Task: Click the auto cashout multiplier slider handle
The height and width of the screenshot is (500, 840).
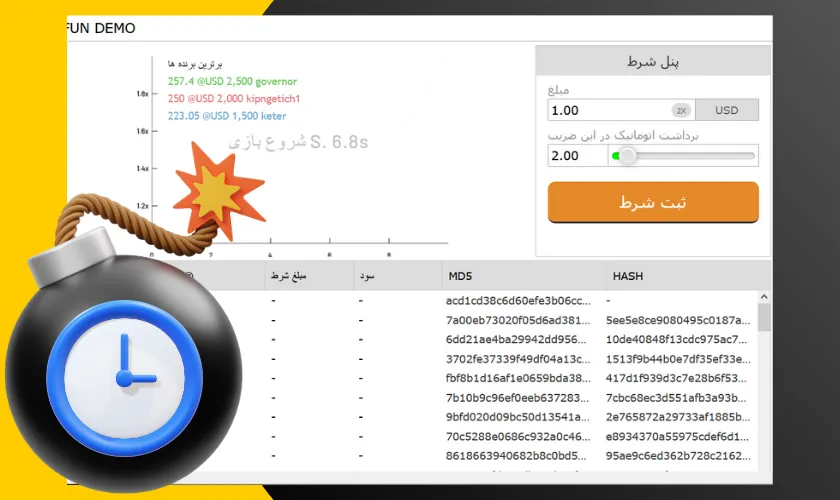Action: click(627, 156)
